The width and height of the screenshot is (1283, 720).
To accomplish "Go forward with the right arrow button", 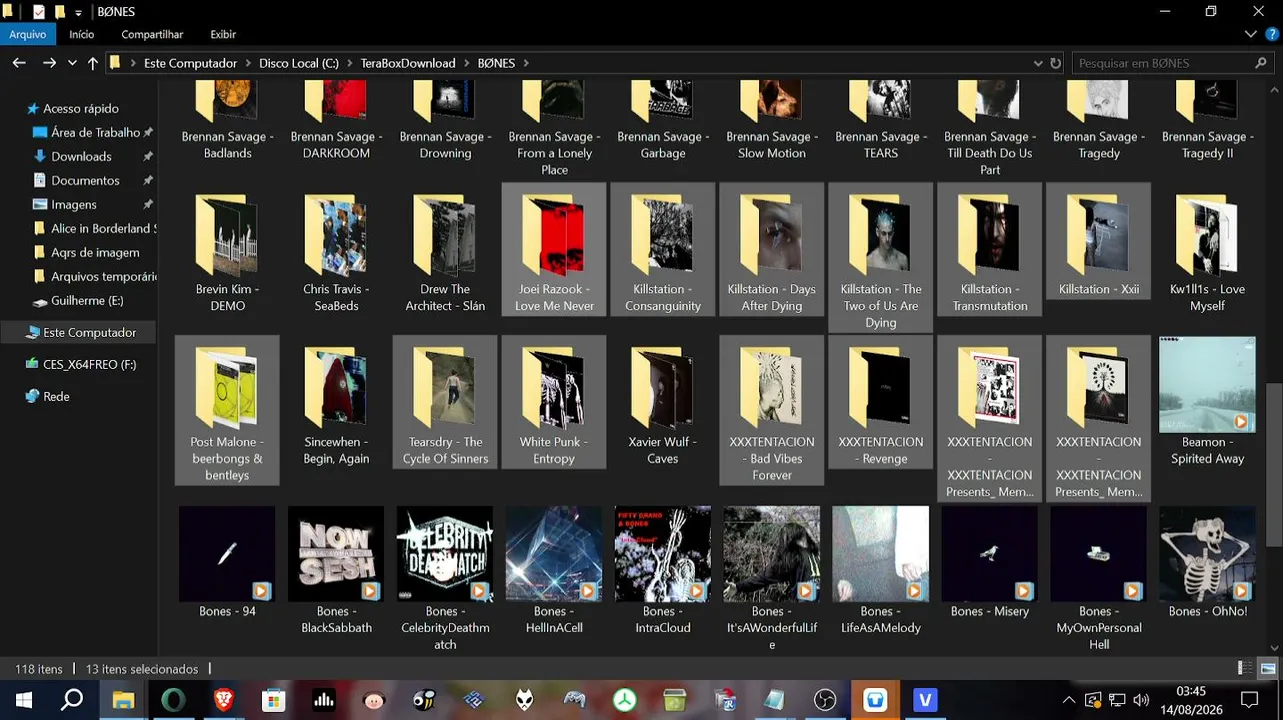I will (x=49, y=63).
